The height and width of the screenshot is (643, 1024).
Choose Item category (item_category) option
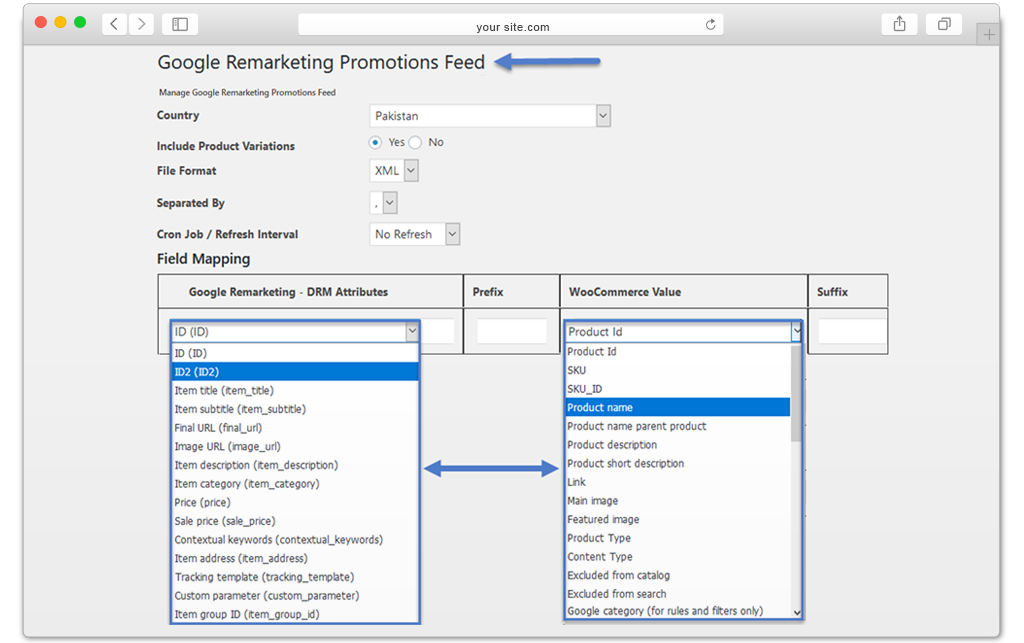(295, 484)
